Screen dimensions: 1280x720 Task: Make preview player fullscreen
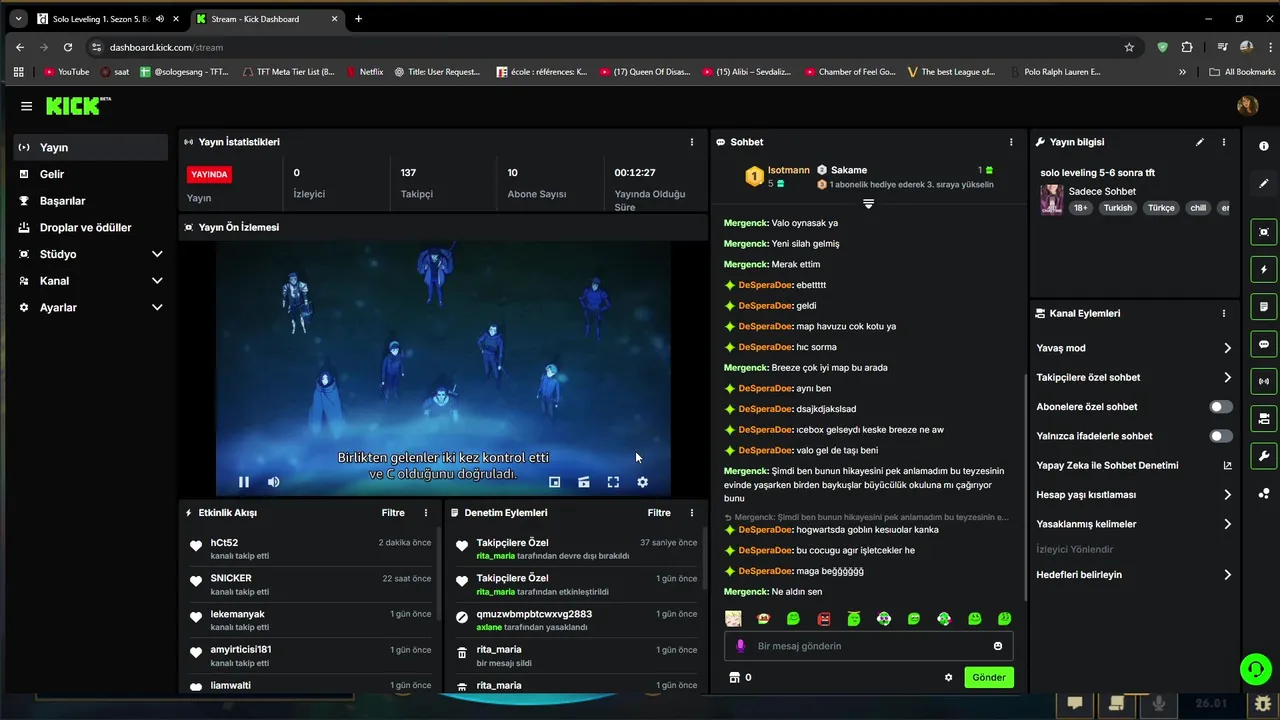(613, 482)
